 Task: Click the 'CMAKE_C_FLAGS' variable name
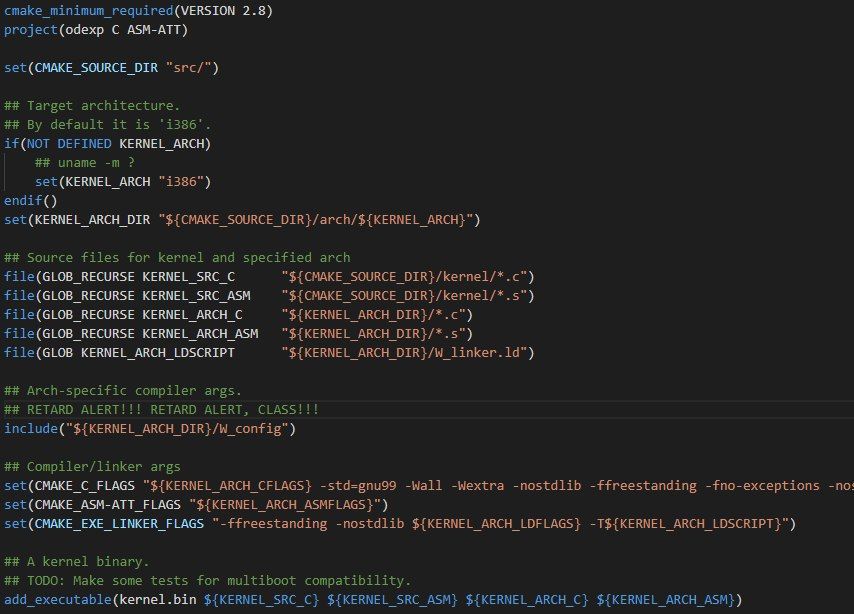tap(84, 486)
